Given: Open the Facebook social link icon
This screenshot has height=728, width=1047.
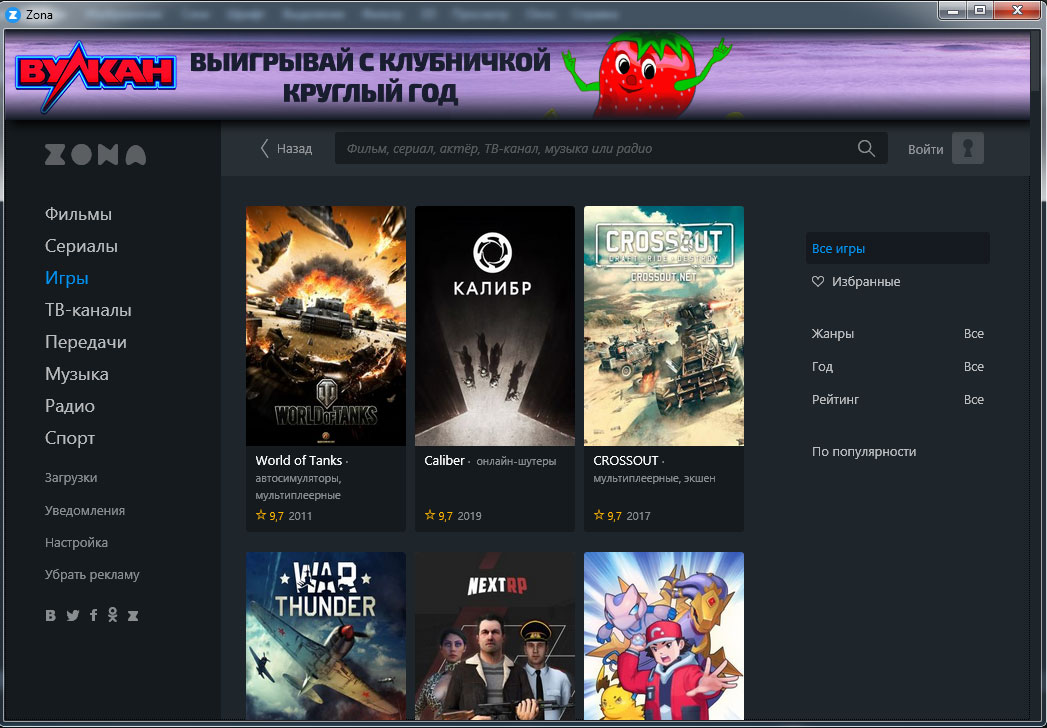Looking at the screenshot, I should tap(93, 615).
